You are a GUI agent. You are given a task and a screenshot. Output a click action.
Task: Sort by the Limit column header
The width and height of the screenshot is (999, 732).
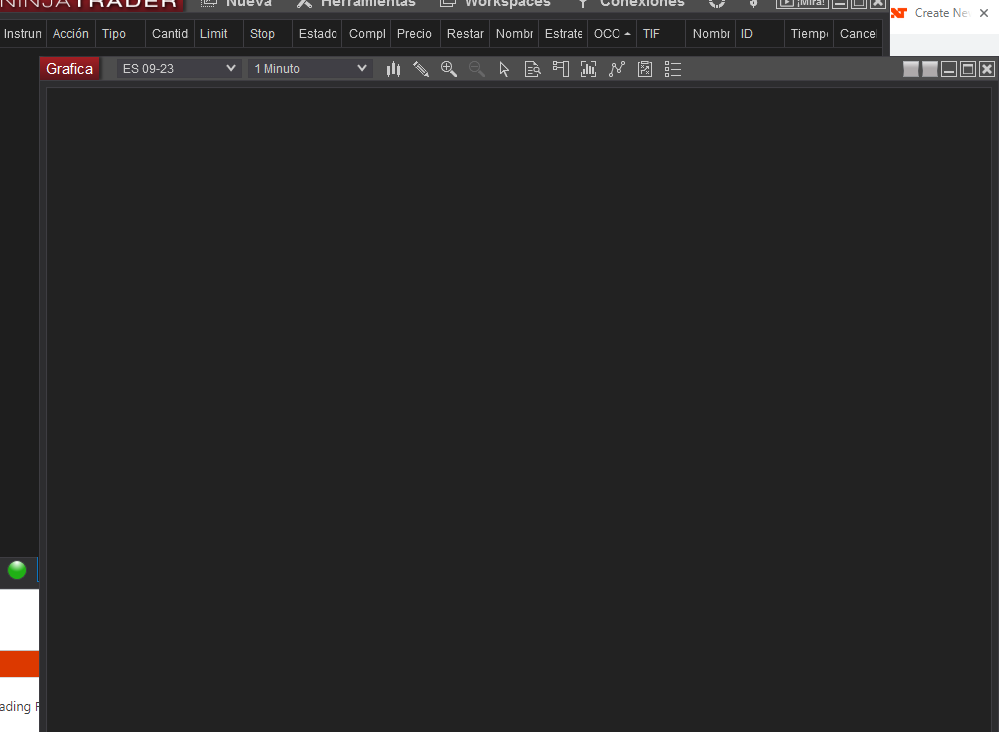219,34
